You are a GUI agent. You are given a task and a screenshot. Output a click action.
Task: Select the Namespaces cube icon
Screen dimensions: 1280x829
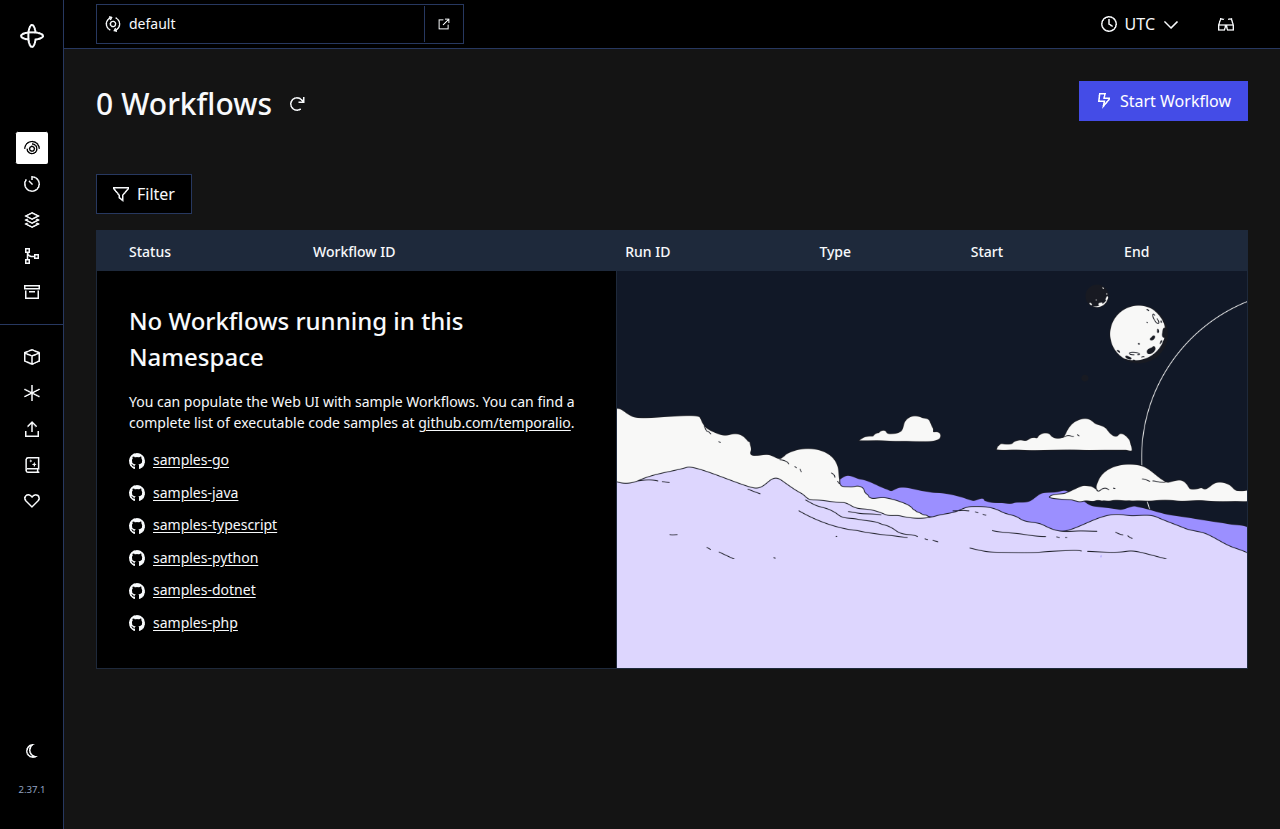point(31,356)
